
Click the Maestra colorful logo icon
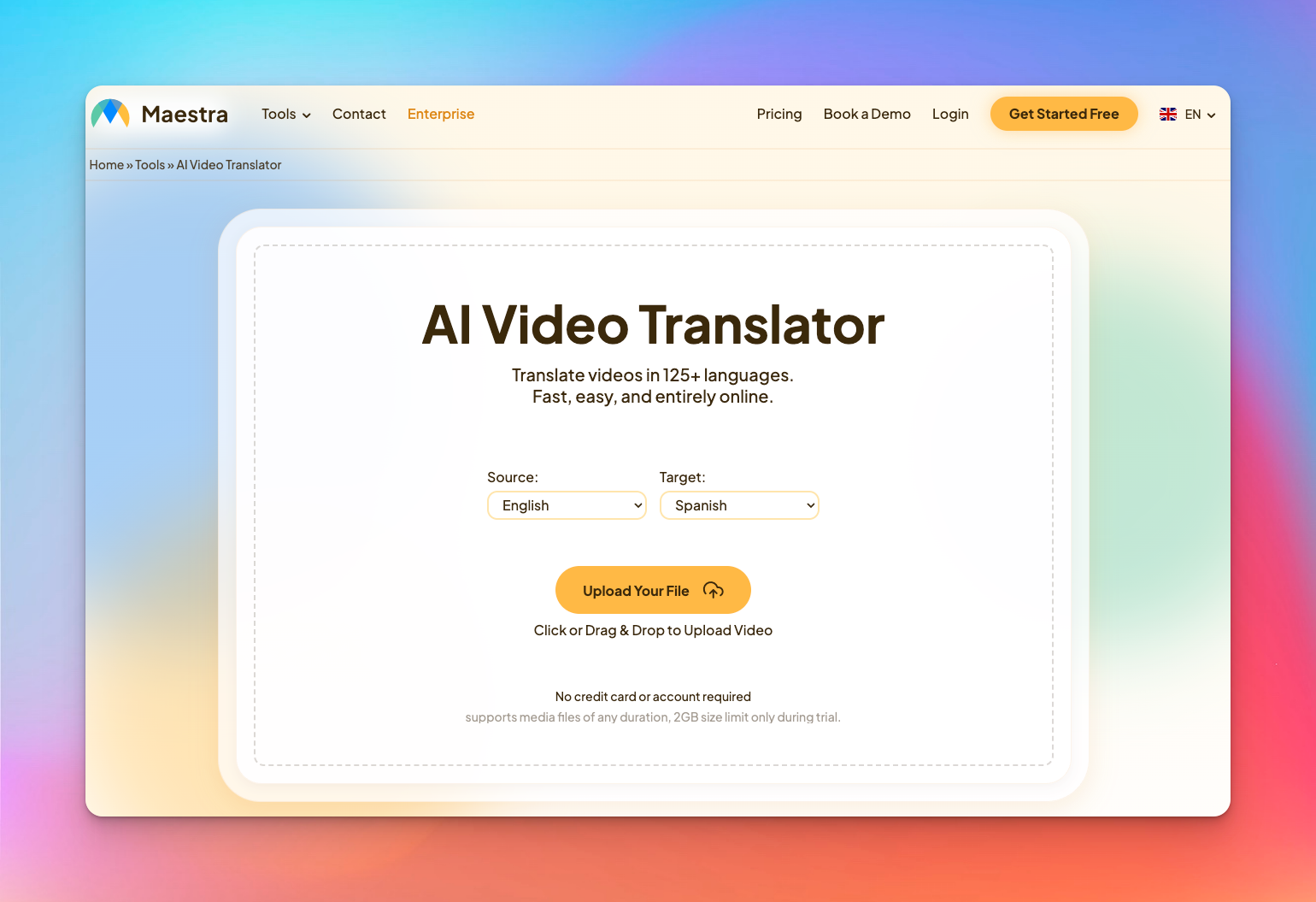click(110, 114)
